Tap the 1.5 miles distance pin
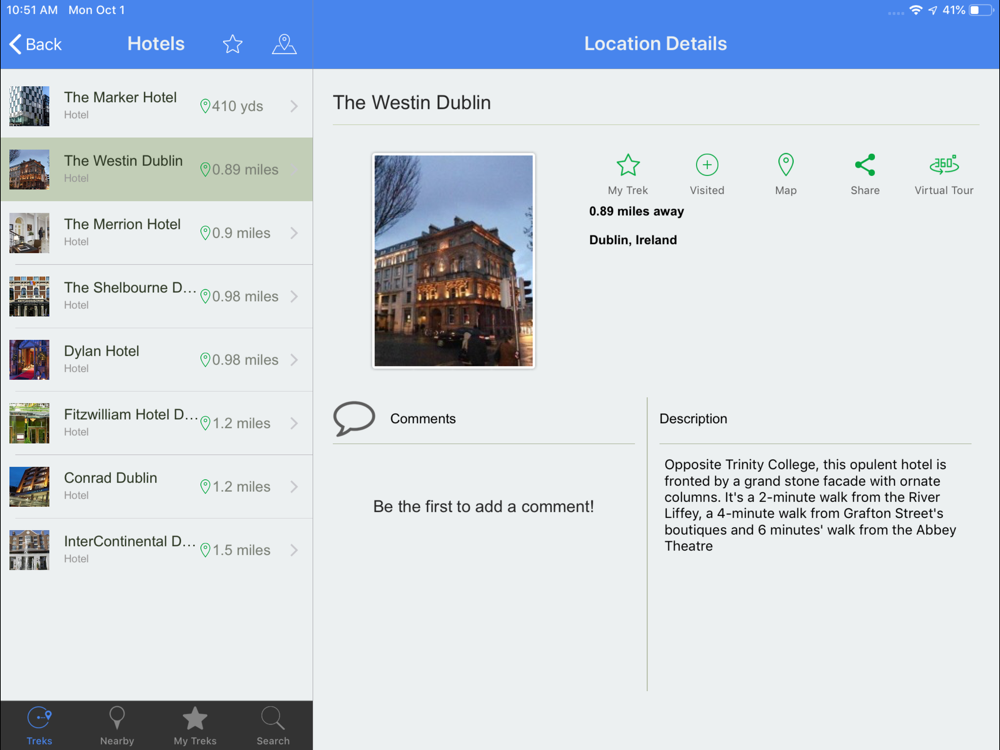 click(x=205, y=550)
